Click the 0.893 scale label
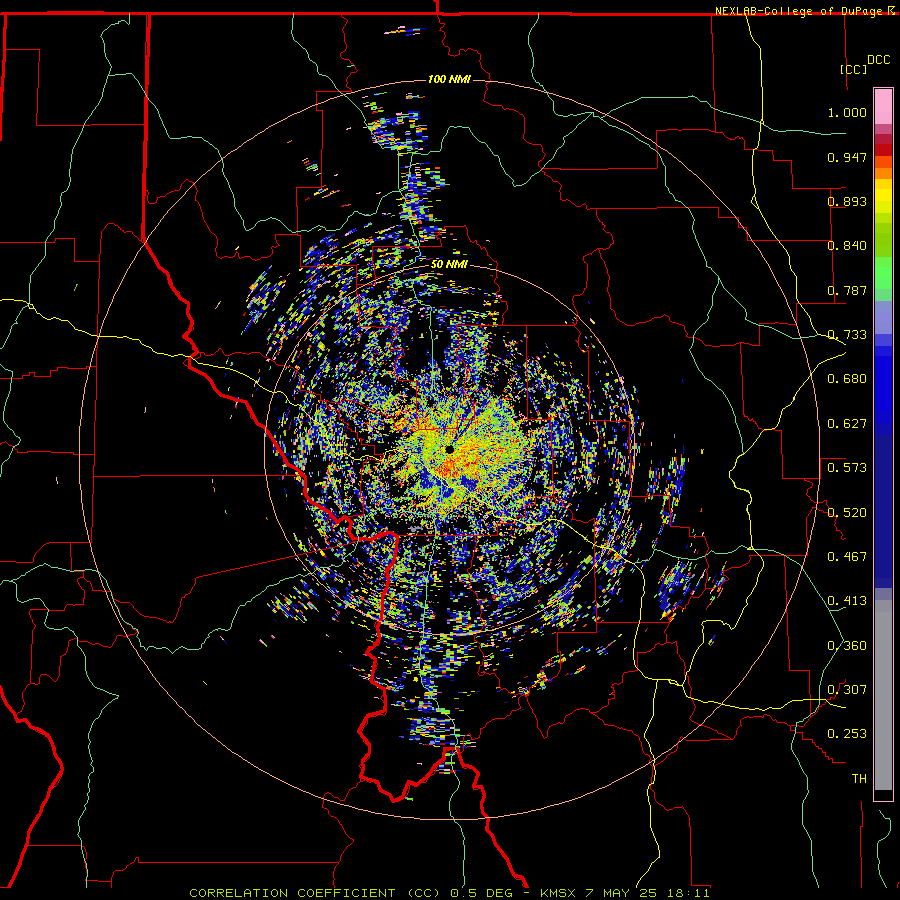This screenshot has width=900, height=900. (x=847, y=201)
